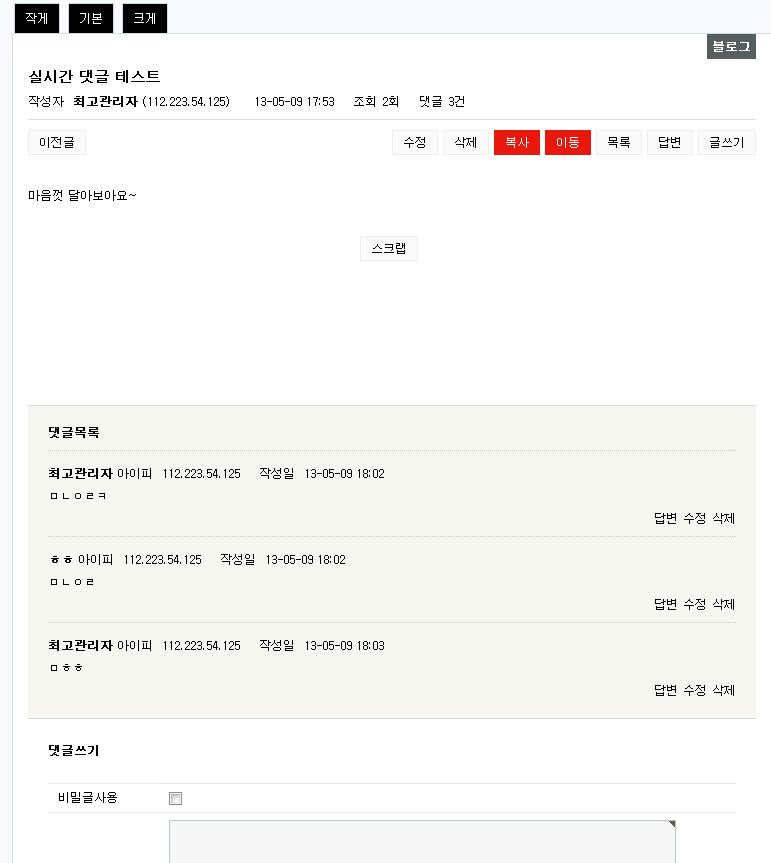The image size is (771, 863).
Task: Click the 스크랩 scrap button
Action: click(389, 249)
